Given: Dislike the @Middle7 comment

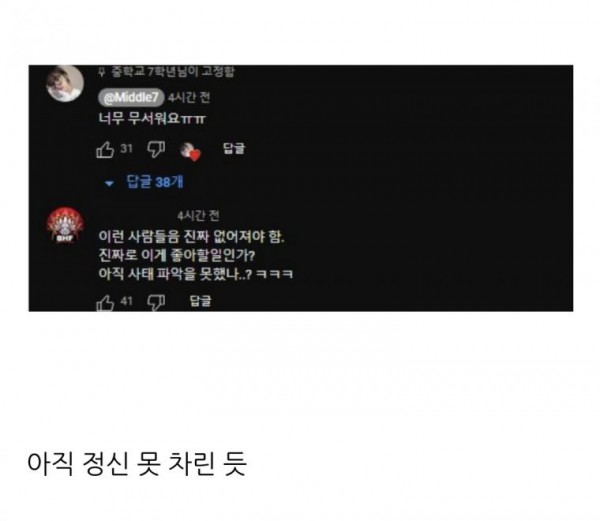Looking at the screenshot, I should [x=156, y=149].
